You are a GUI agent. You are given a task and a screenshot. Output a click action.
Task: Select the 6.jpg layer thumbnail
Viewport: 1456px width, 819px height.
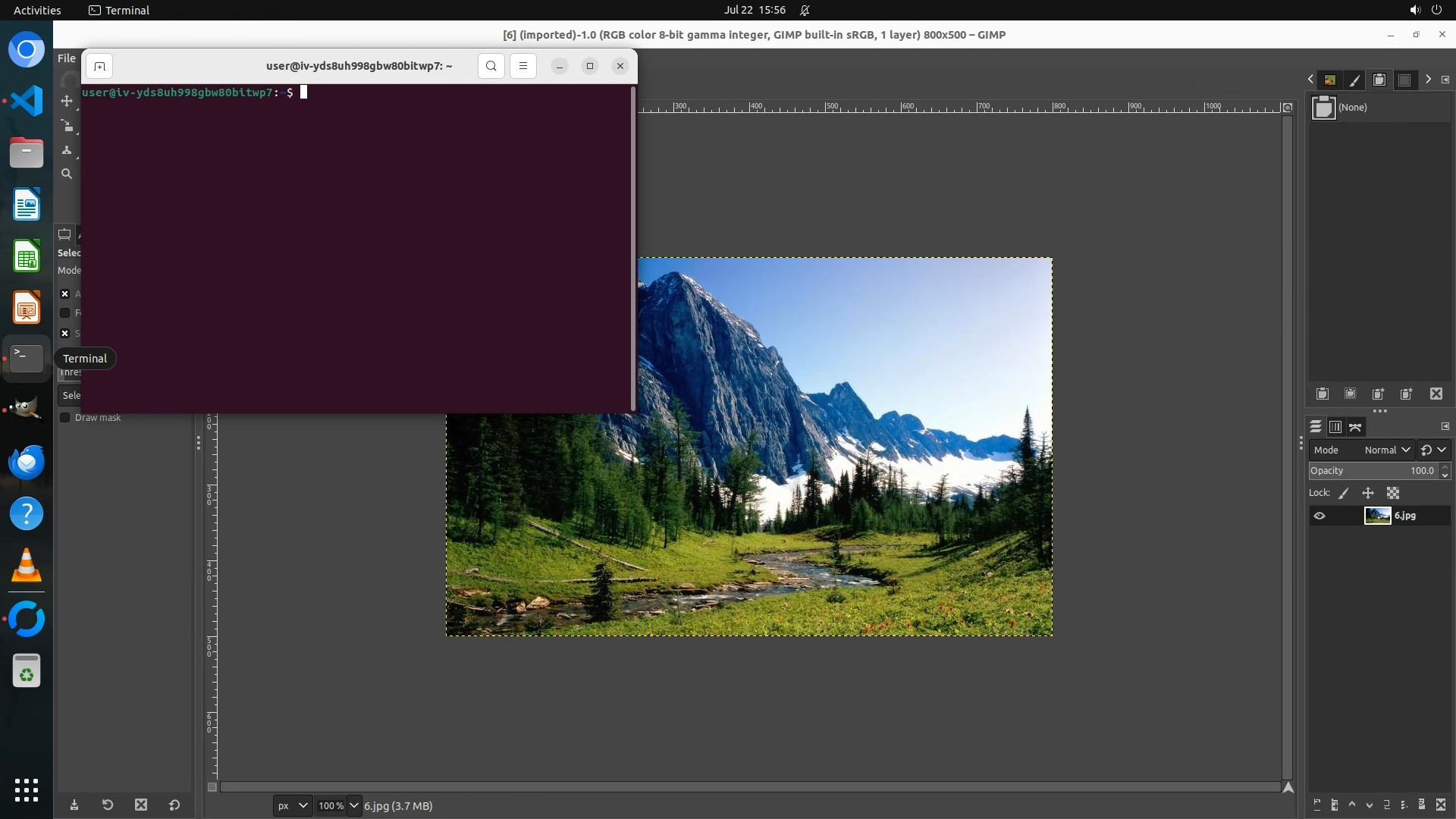point(1377,516)
